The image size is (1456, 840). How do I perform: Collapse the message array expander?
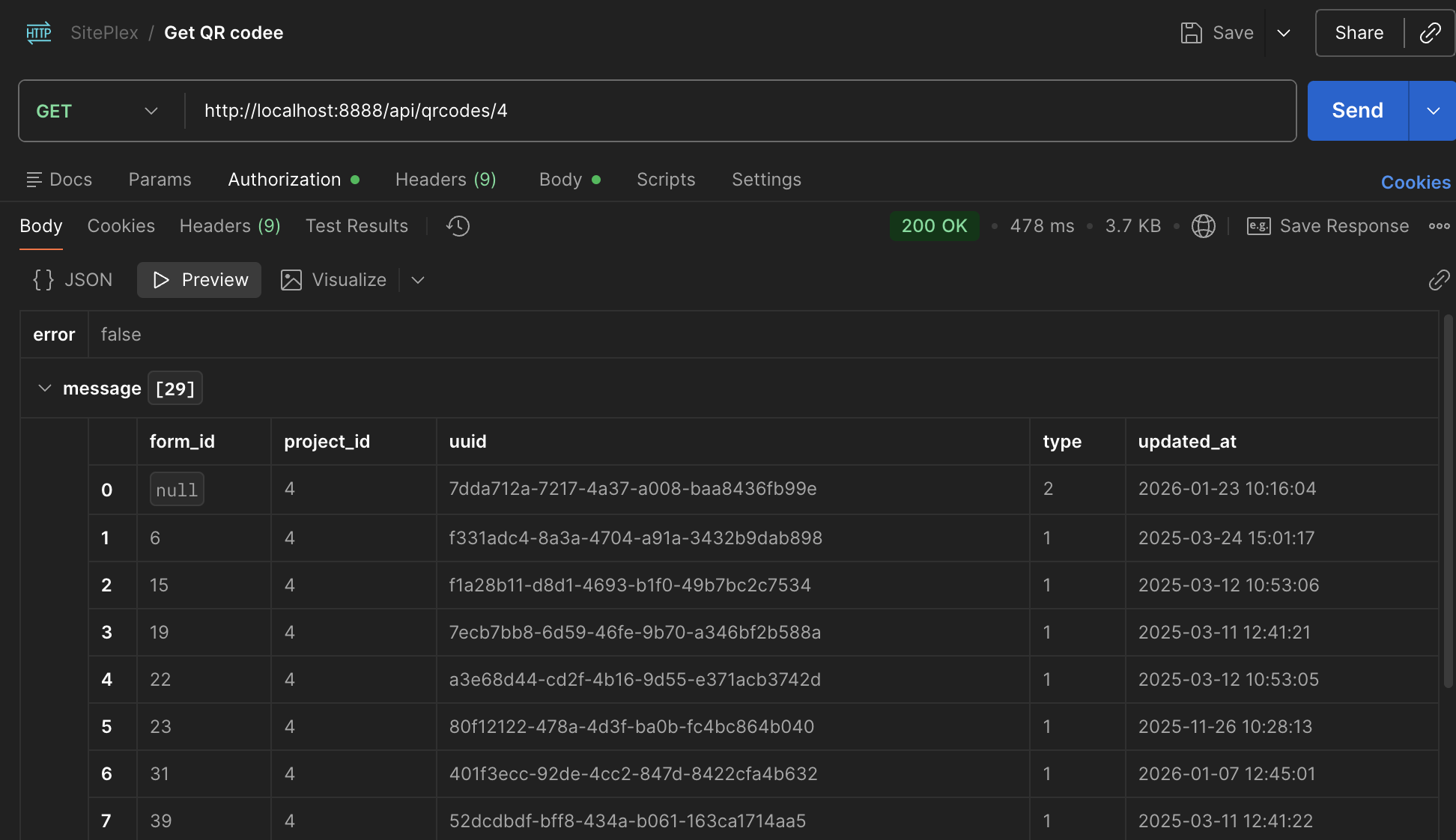click(x=44, y=388)
